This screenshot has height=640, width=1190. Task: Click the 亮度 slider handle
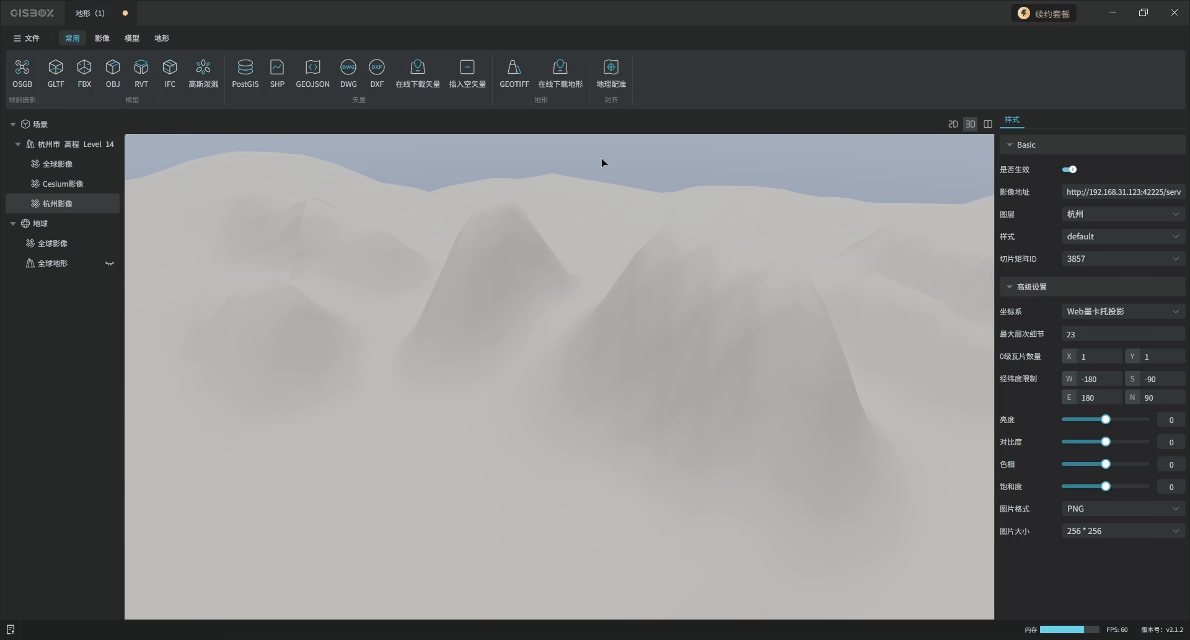[x=1105, y=420]
